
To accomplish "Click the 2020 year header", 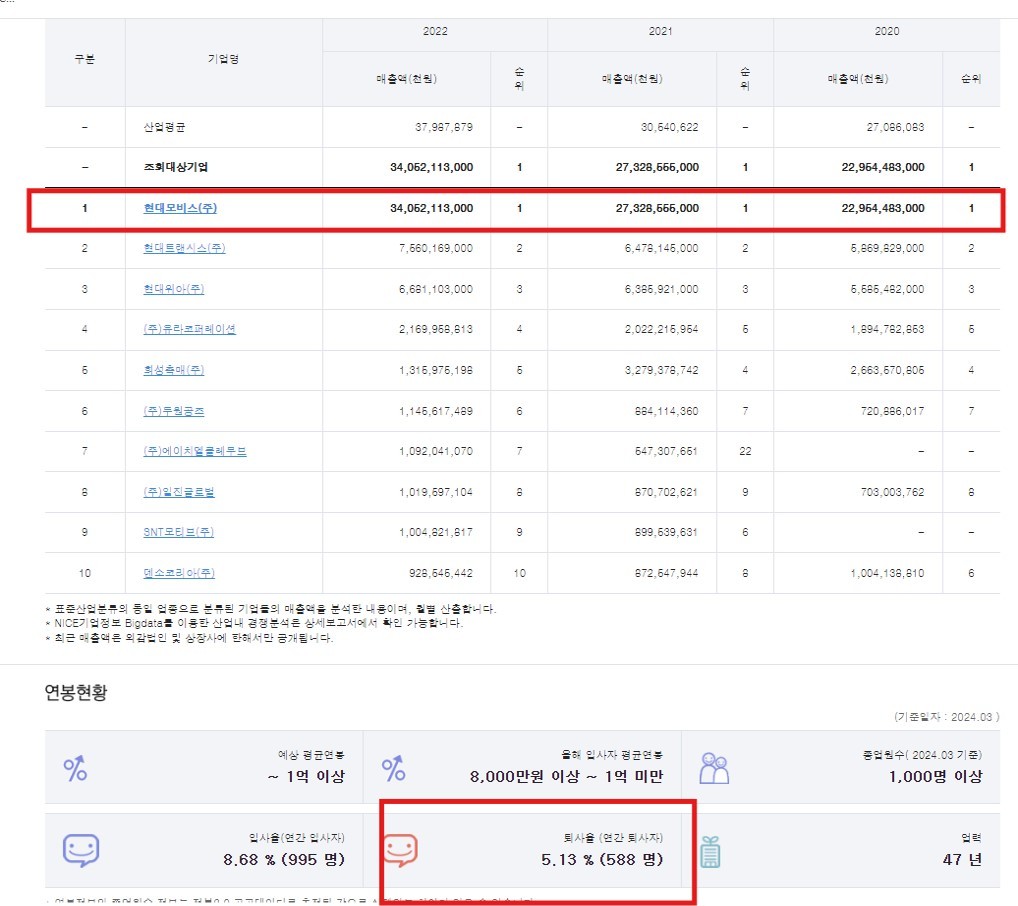I will click(886, 31).
